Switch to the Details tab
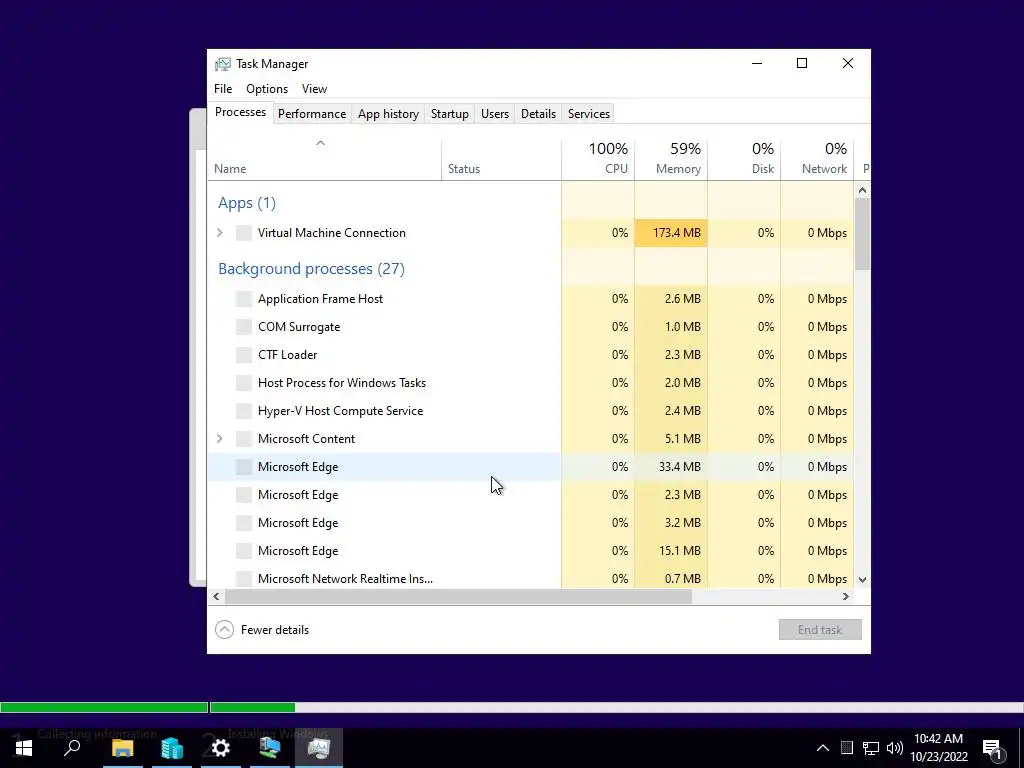Image resolution: width=1024 pixels, height=768 pixels. pos(539,114)
